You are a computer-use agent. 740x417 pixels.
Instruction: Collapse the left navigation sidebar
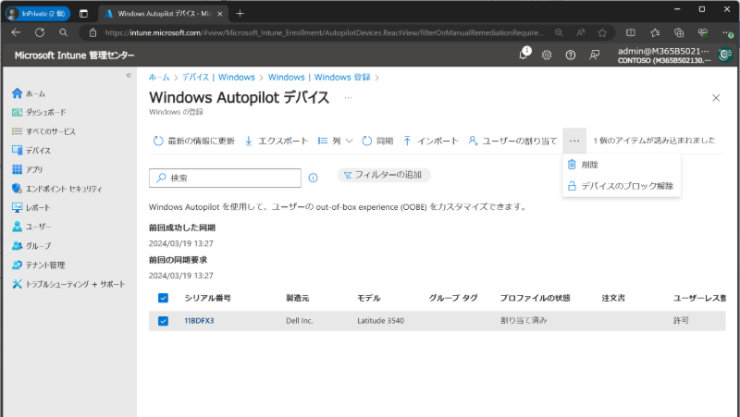(x=128, y=75)
